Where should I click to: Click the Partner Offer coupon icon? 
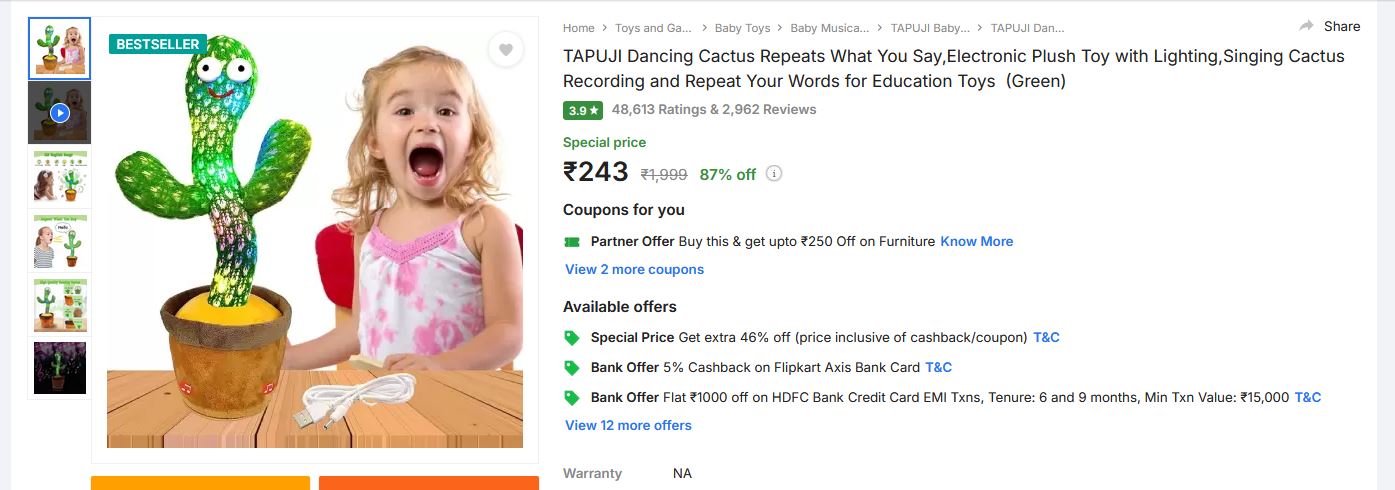coord(572,241)
